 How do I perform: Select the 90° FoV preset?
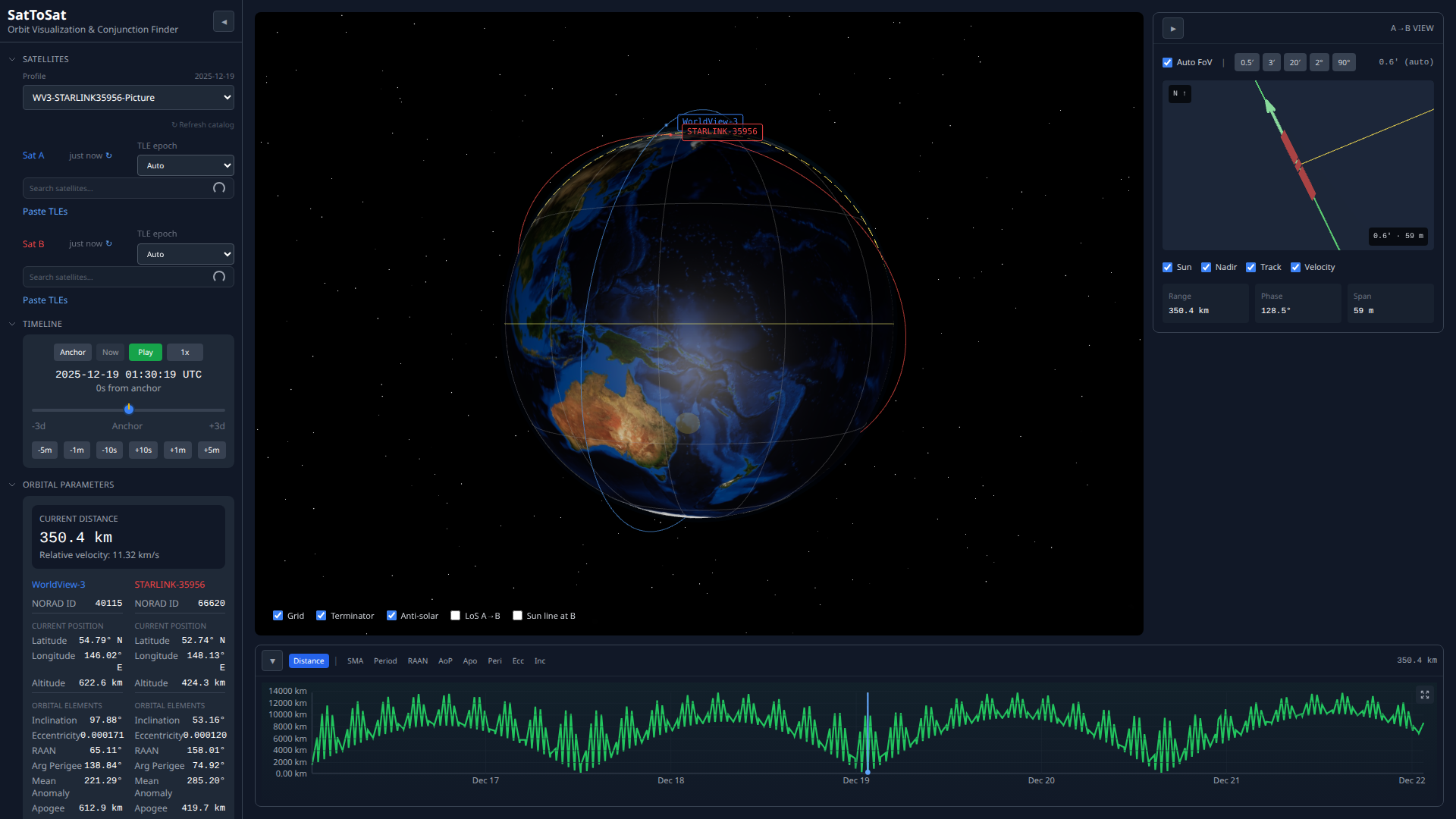coord(1344,62)
